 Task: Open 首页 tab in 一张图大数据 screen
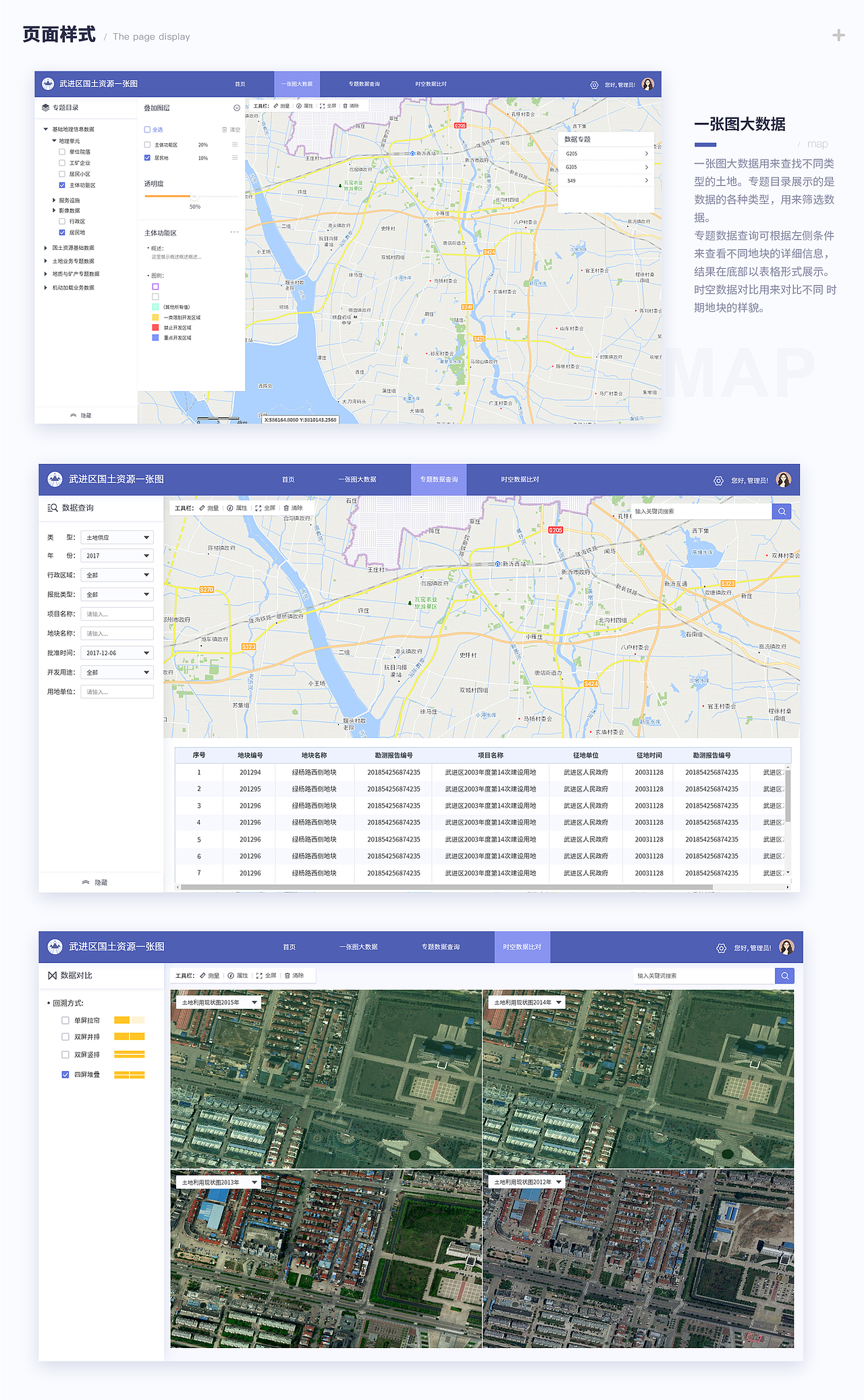(240, 84)
